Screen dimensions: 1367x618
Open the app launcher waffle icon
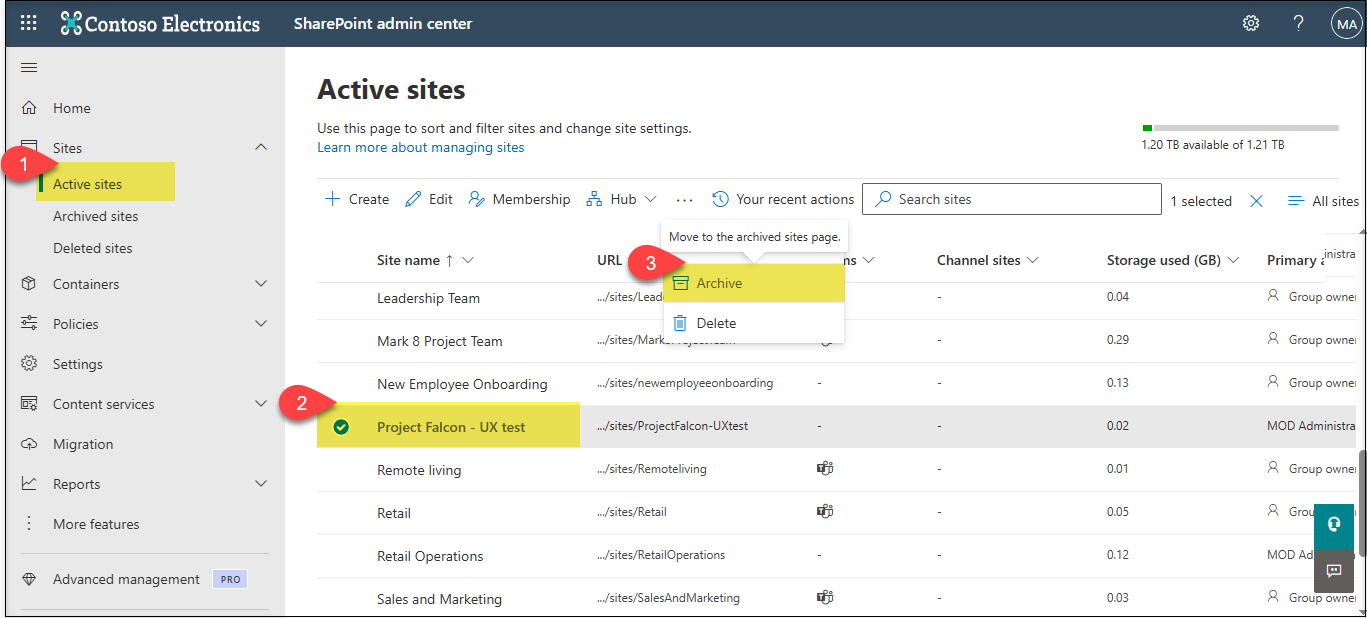(29, 23)
